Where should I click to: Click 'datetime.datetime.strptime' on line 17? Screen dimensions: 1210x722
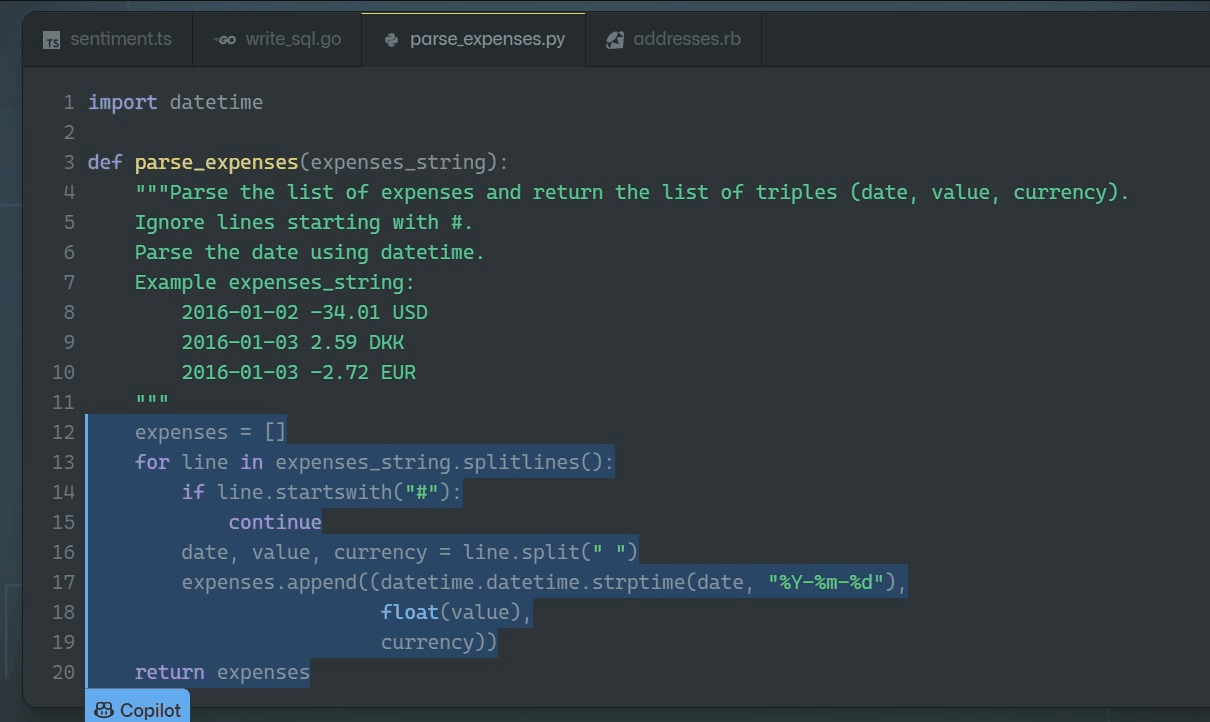533,582
